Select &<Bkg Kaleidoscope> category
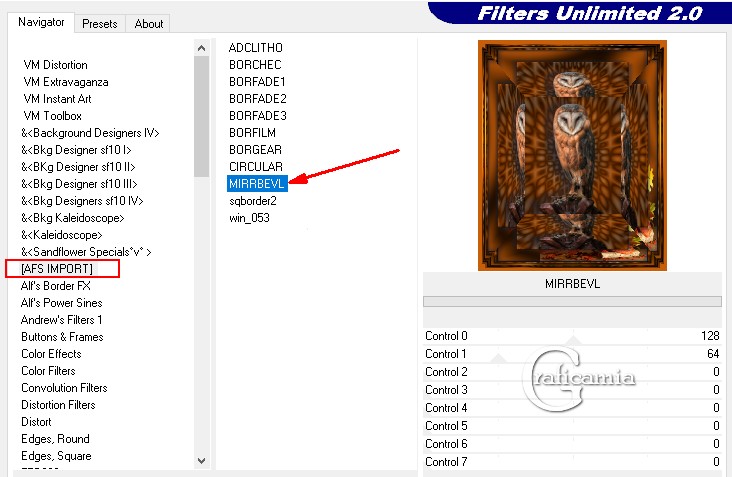Image resolution: width=732 pixels, height=477 pixels. tap(72, 218)
